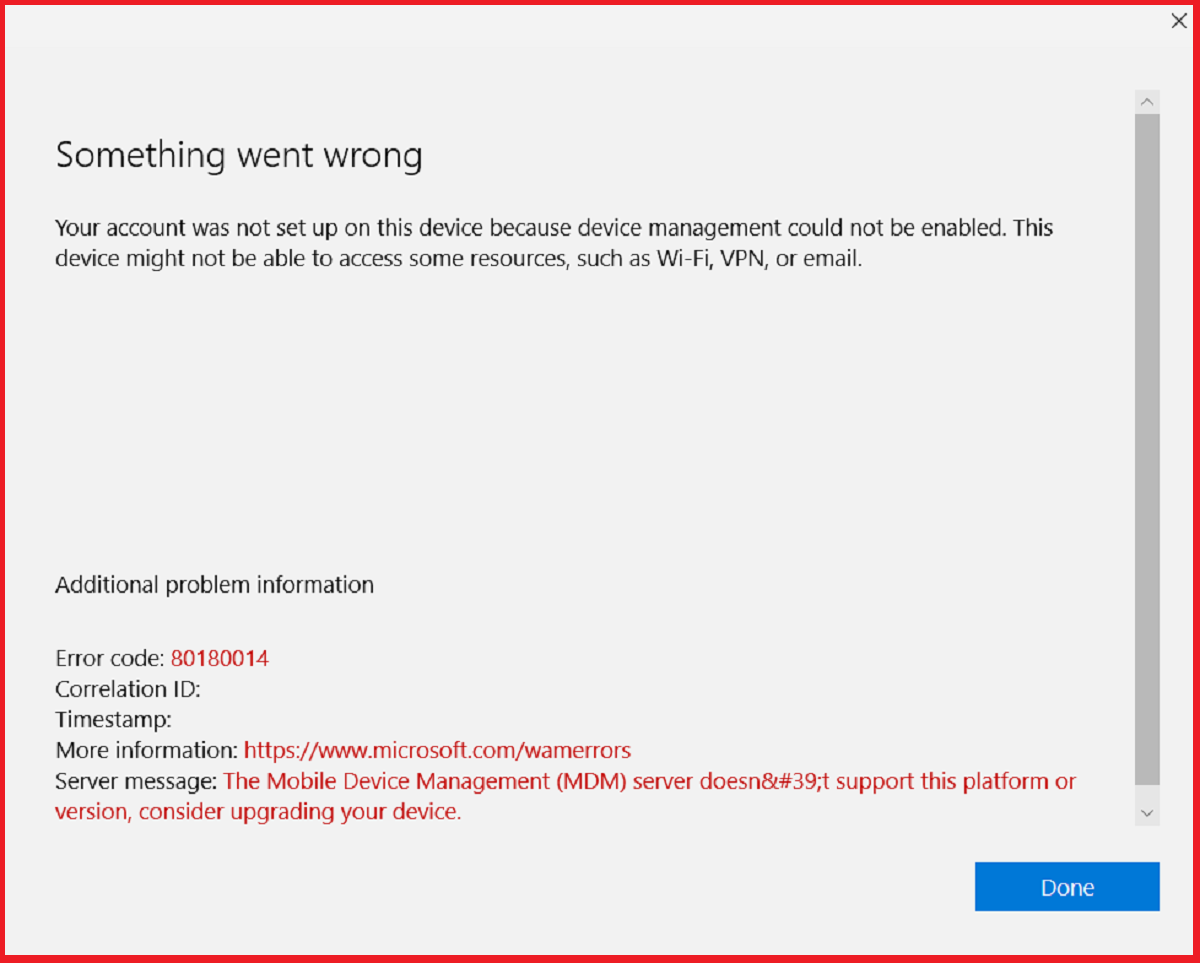Click the 'Server message:' label
This screenshot has width=1200, height=963.
pyautogui.click(x=136, y=781)
